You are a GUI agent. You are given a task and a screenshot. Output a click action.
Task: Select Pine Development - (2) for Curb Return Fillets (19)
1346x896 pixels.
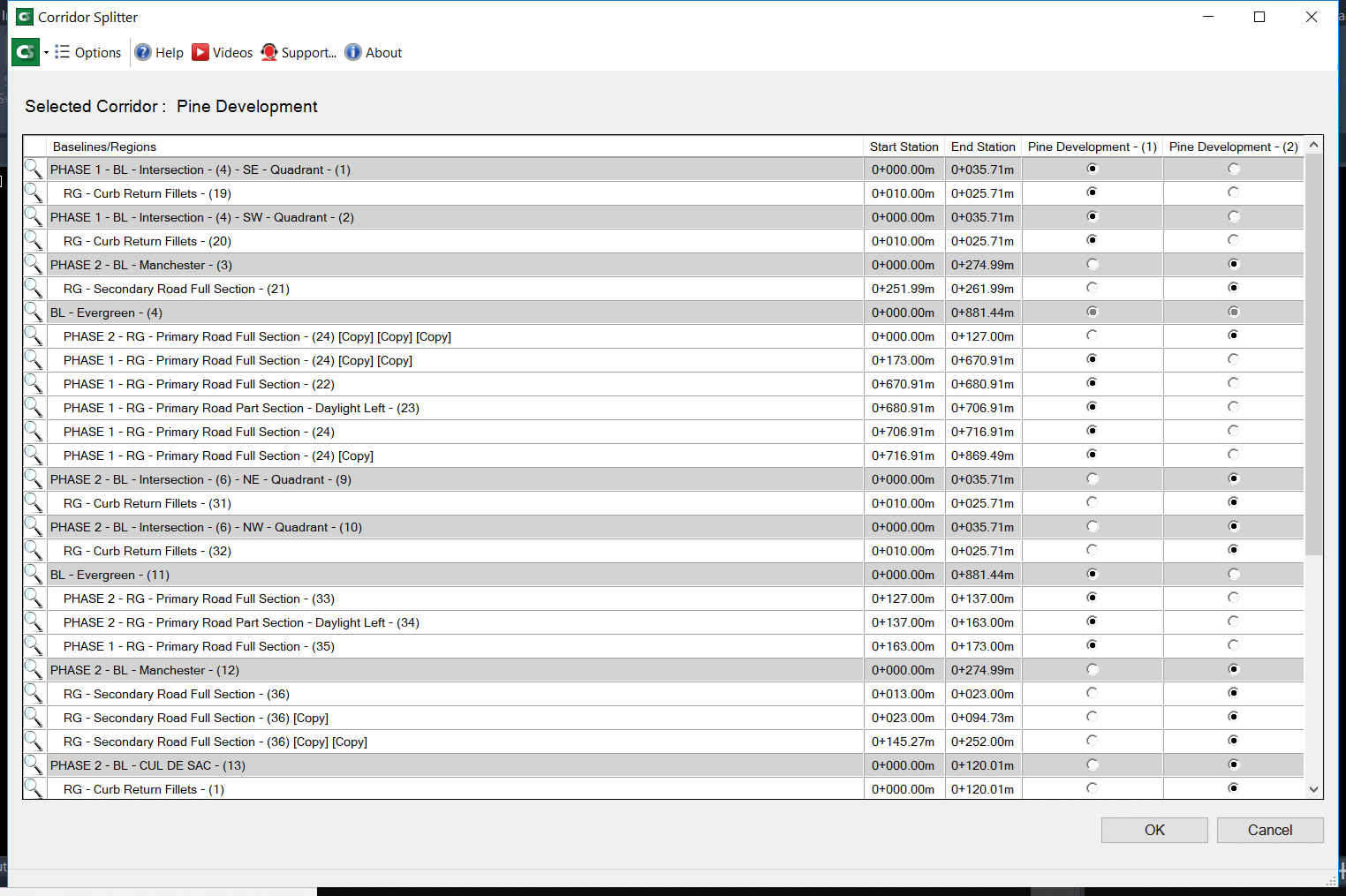[1234, 192]
